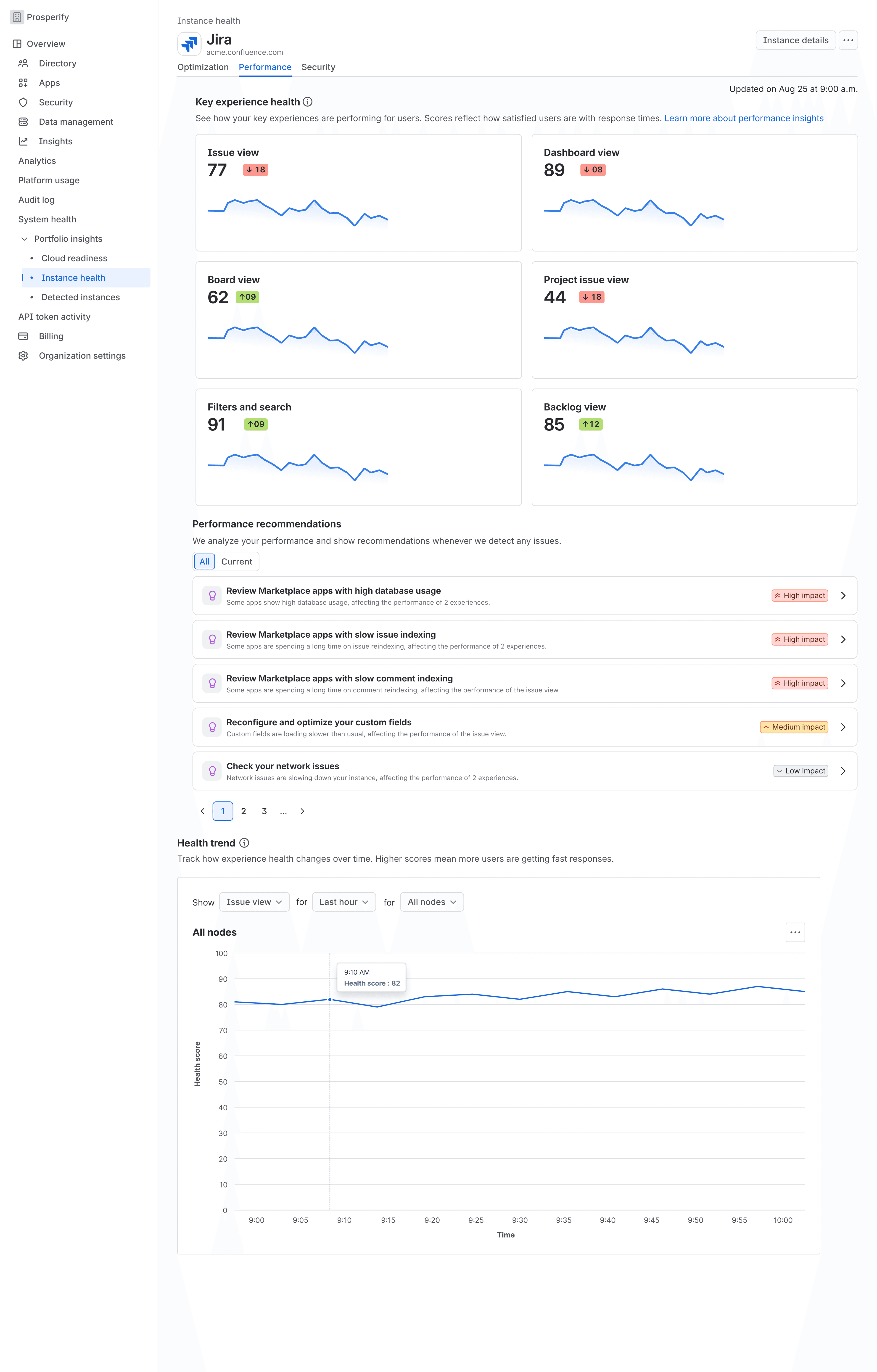
Task: Click the Instance health breadcrumb text
Action: tap(209, 21)
